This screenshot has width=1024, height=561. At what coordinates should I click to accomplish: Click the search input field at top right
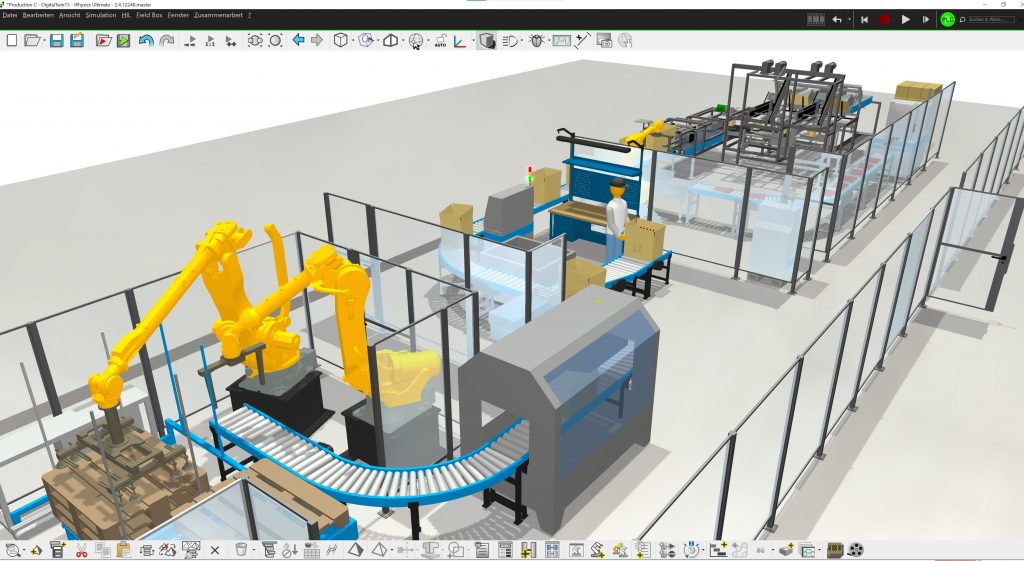pos(990,19)
